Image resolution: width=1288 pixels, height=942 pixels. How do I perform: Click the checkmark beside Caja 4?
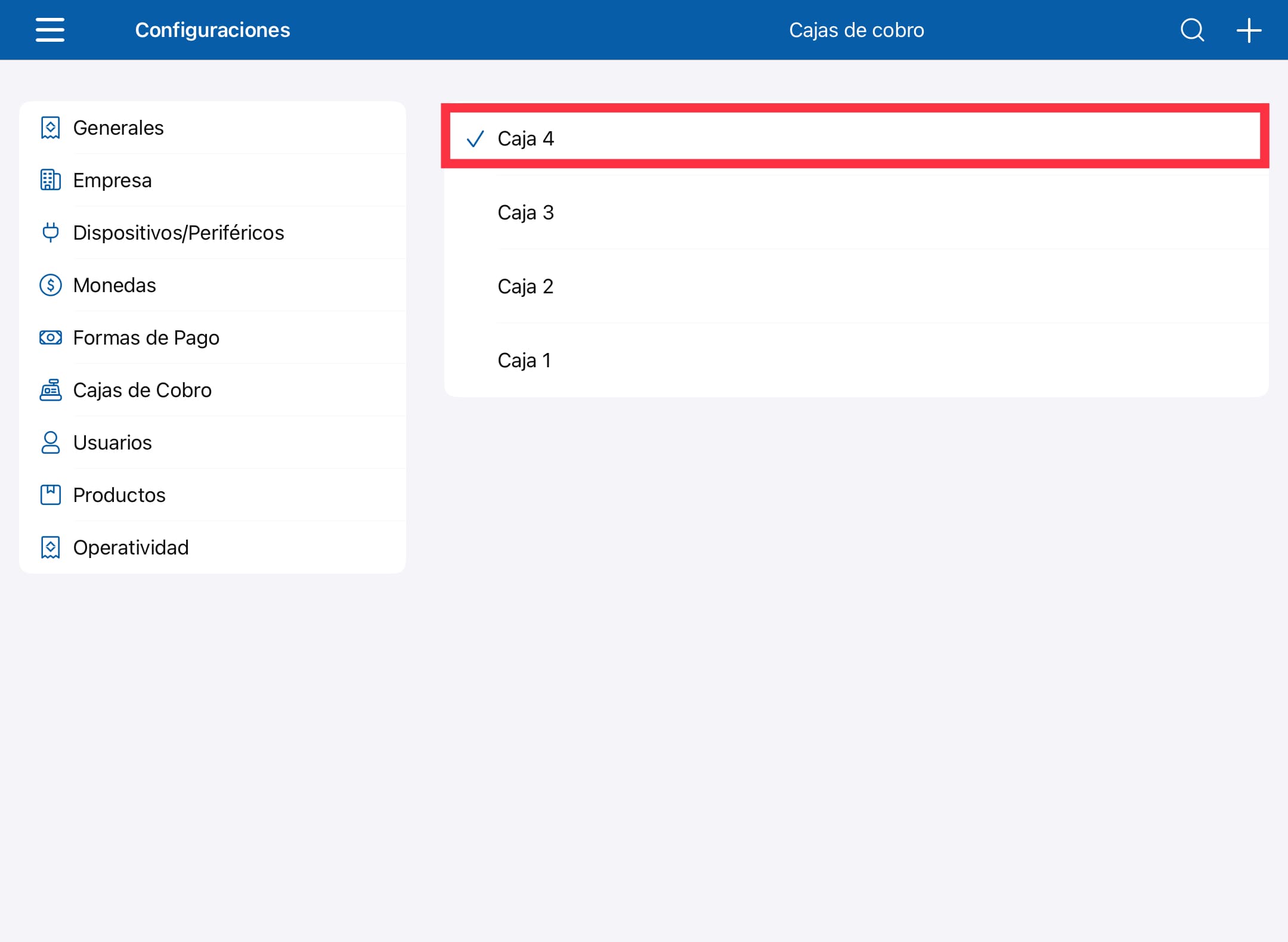click(475, 139)
